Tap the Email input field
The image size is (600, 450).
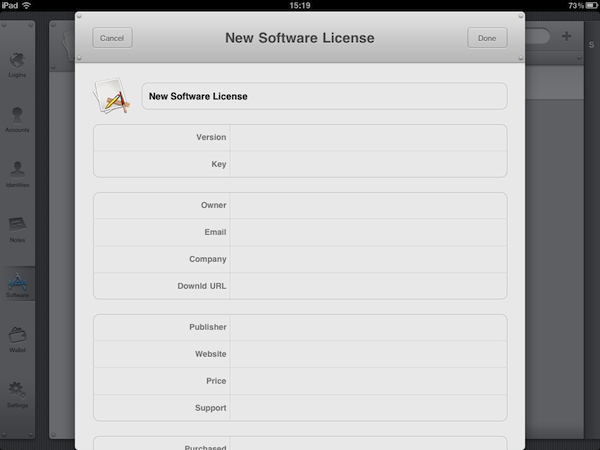(368, 232)
